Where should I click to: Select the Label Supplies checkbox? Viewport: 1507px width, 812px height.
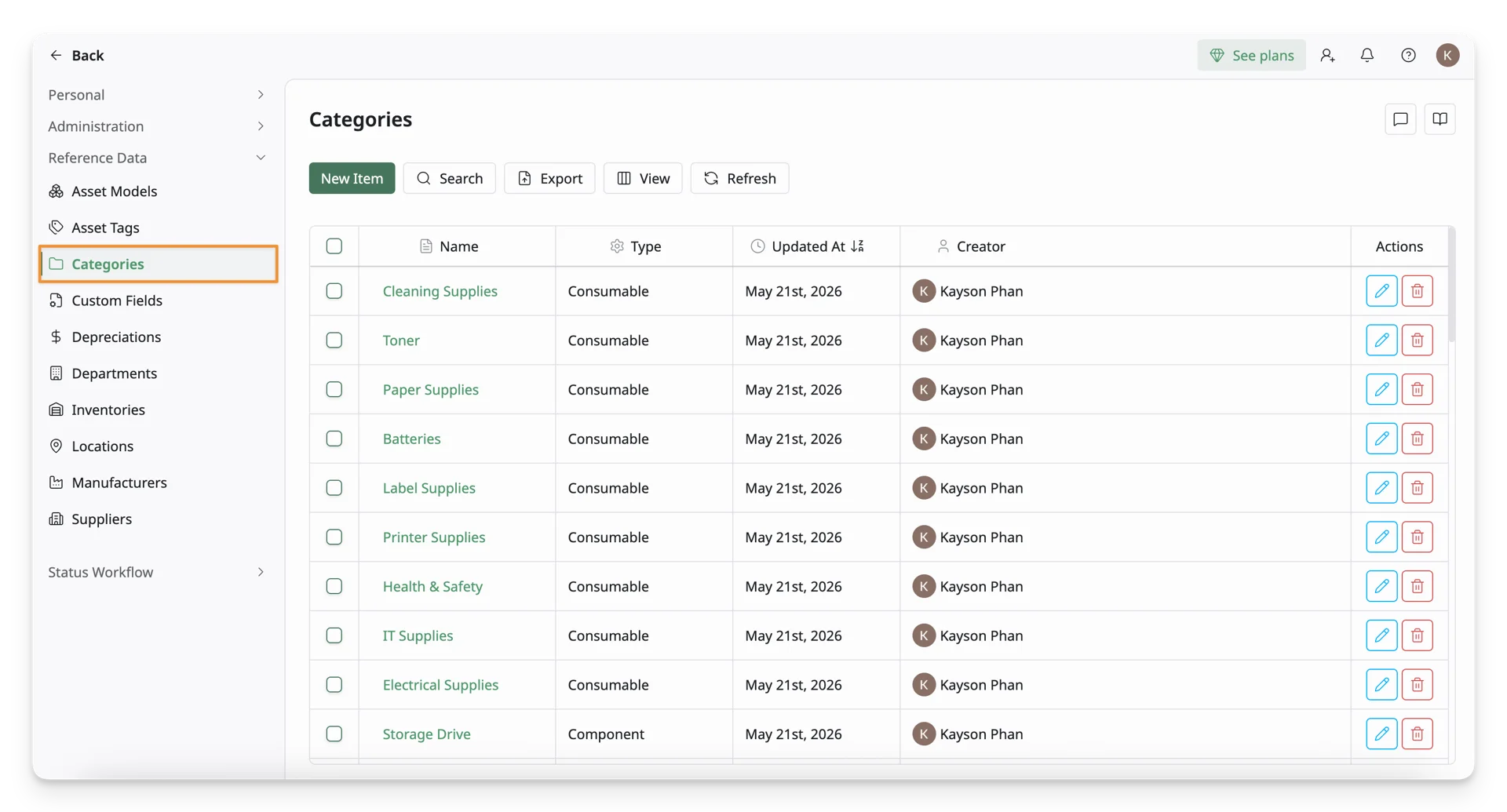[x=334, y=488]
